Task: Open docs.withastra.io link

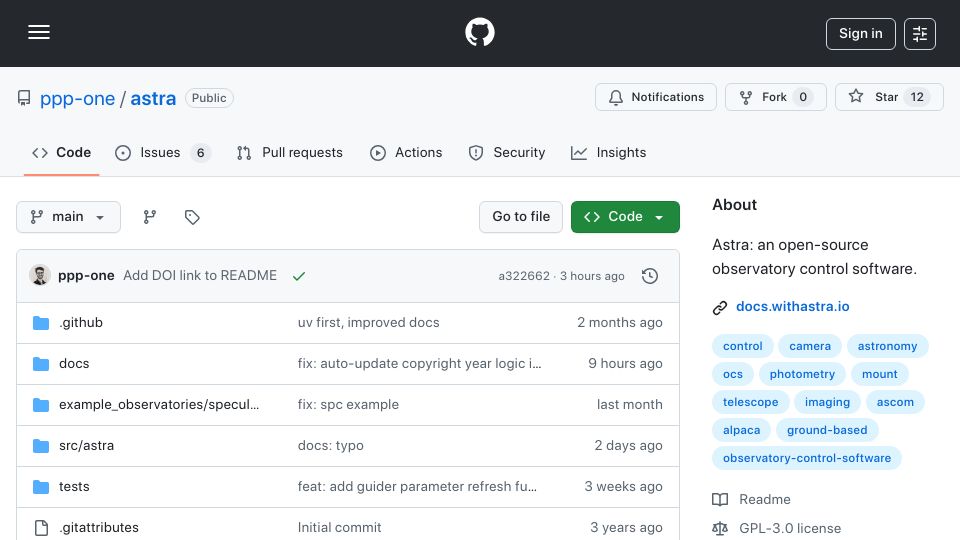Action: tap(792, 306)
